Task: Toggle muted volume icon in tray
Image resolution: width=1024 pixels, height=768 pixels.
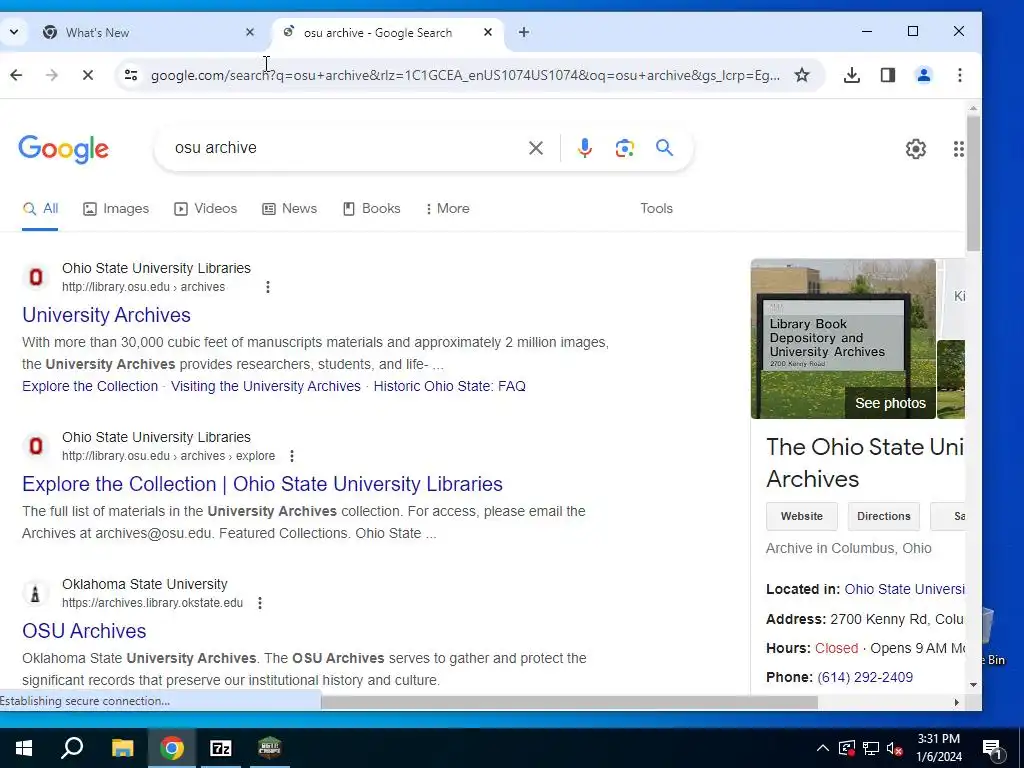Action: (895, 748)
